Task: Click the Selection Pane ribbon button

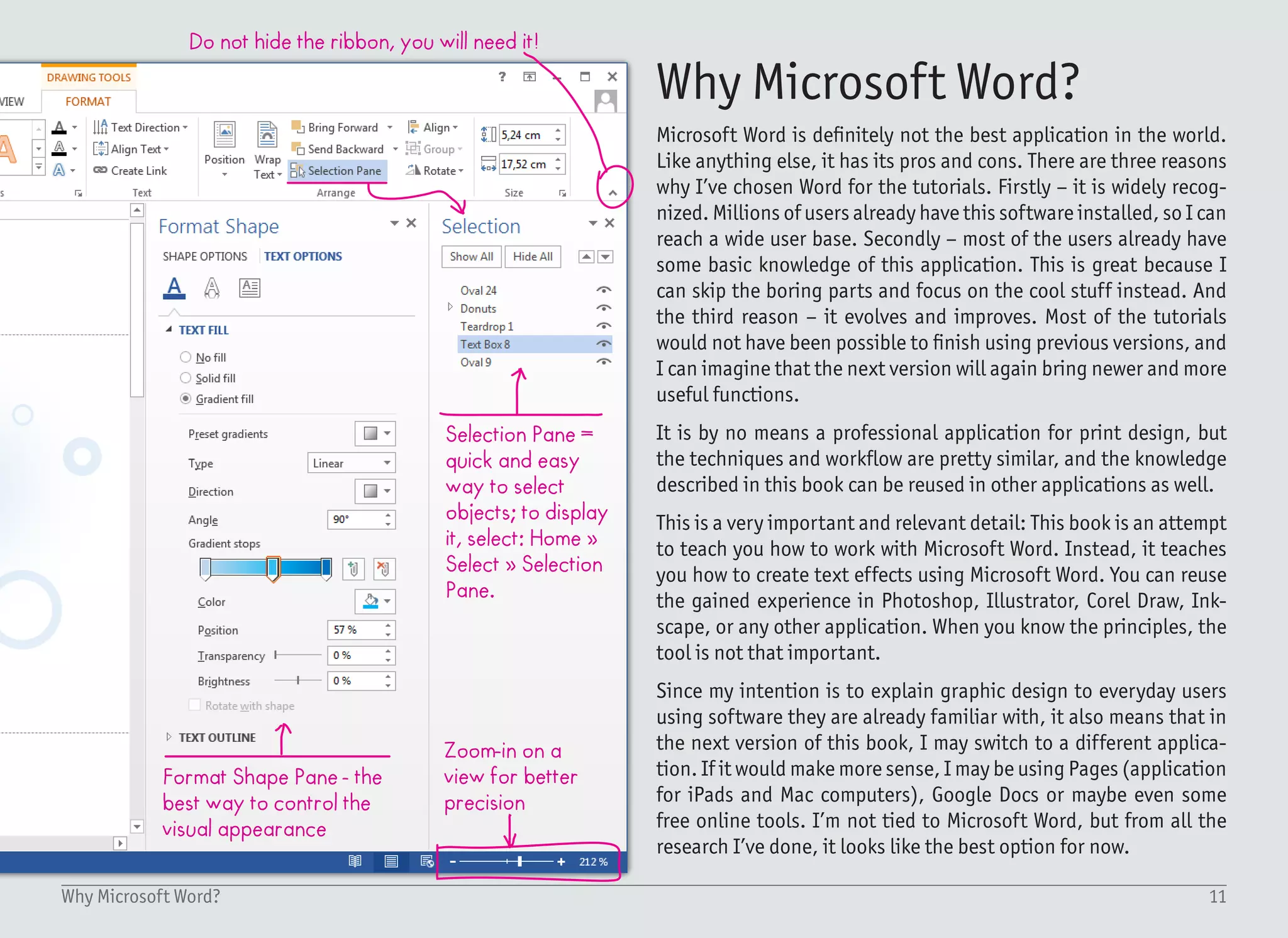Action: (x=337, y=171)
